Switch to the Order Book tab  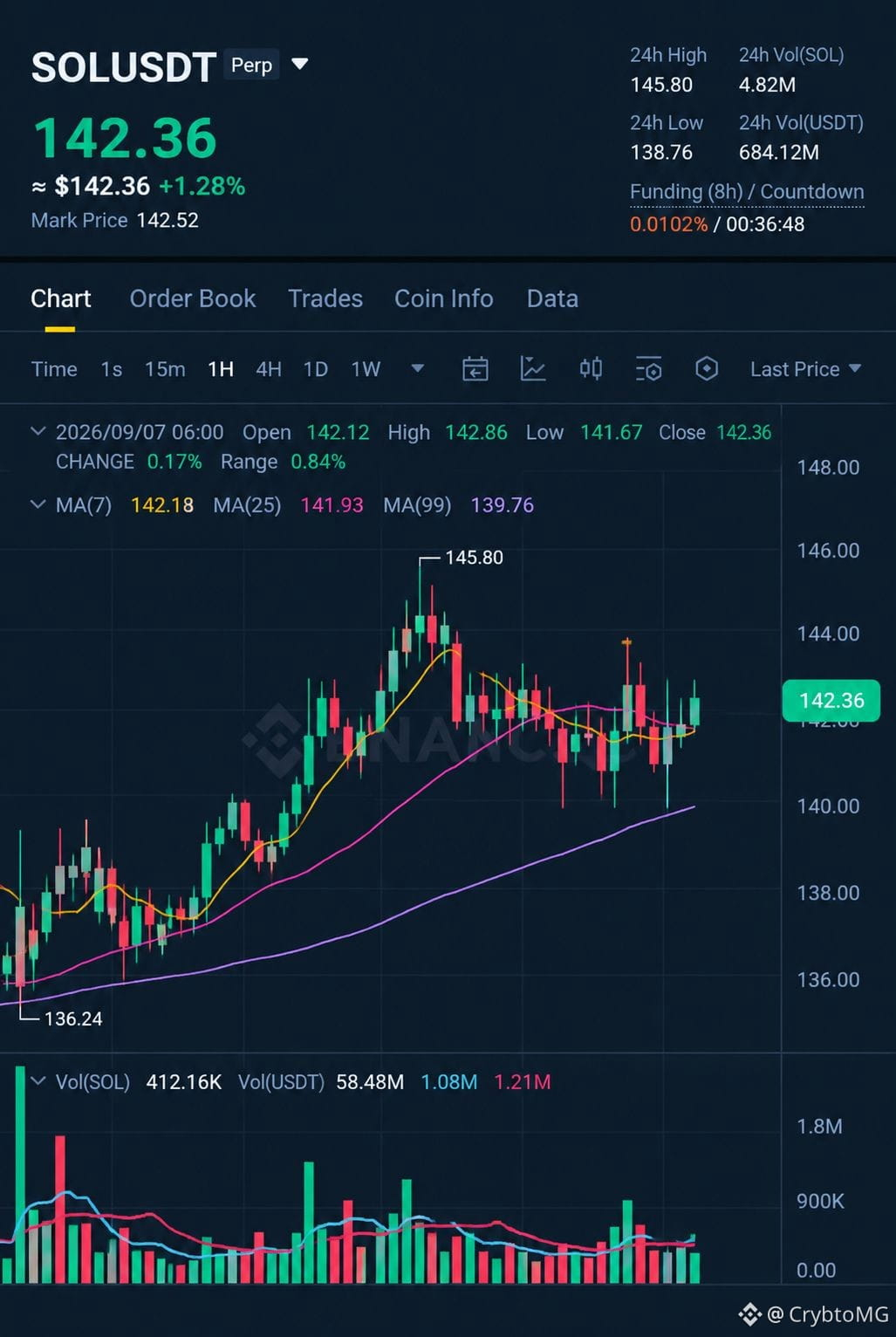click(x=193, y=298)
